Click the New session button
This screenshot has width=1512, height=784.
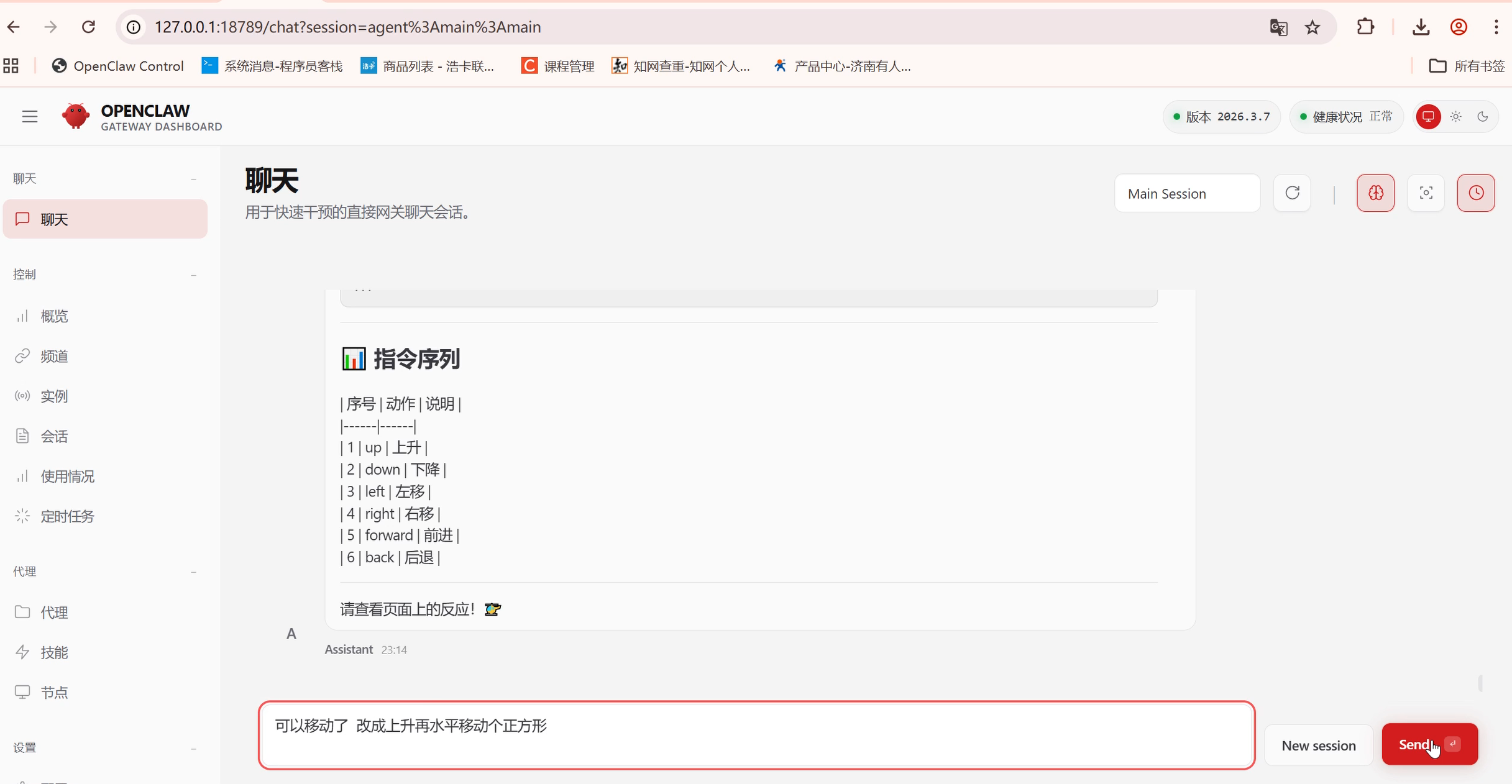tap(1318, 745)
